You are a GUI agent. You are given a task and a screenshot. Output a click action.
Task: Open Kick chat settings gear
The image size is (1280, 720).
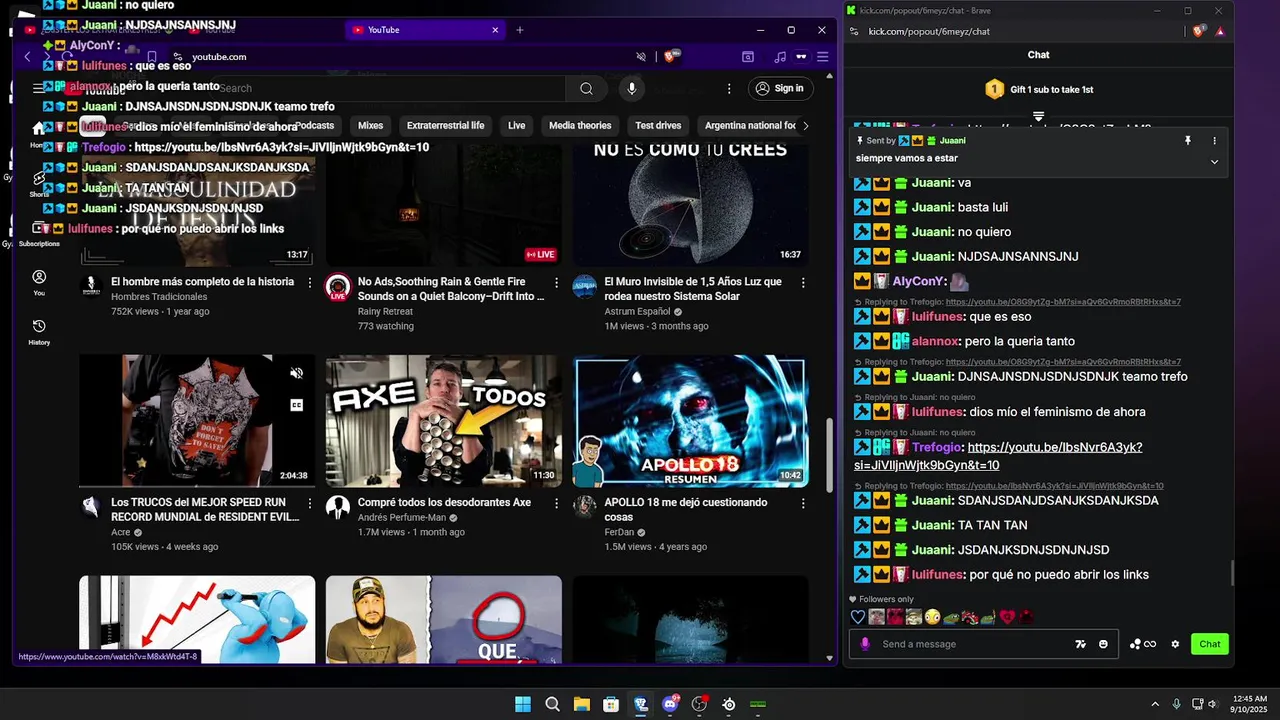pos(1175,644)
